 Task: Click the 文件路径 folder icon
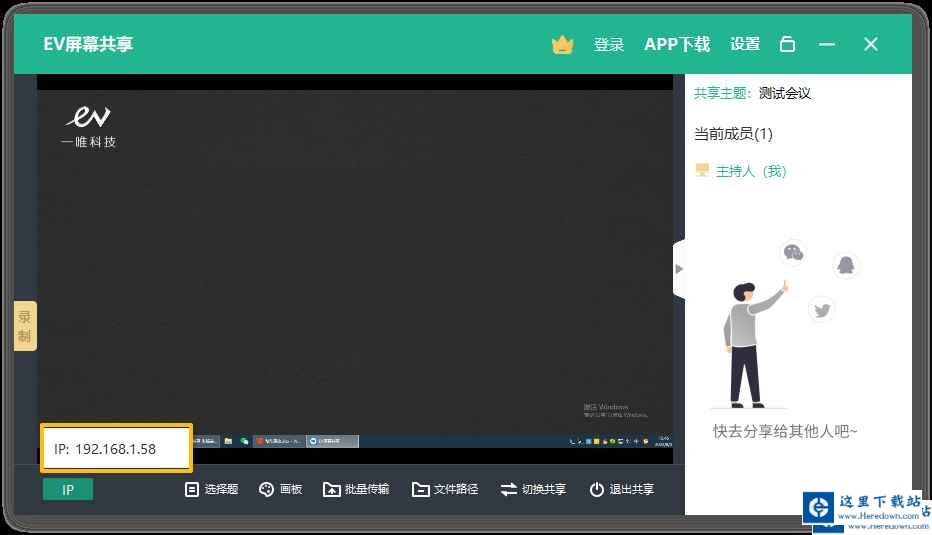[420, 489]
